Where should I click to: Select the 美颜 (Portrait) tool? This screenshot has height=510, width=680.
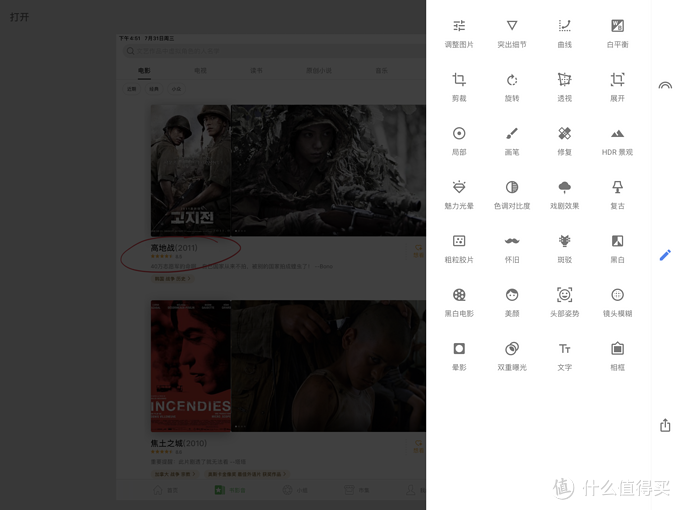(x=512, y=302)
